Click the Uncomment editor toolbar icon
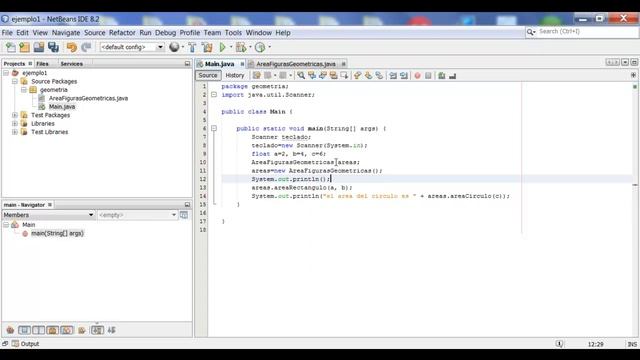The image size is (640, 360). 452,76
